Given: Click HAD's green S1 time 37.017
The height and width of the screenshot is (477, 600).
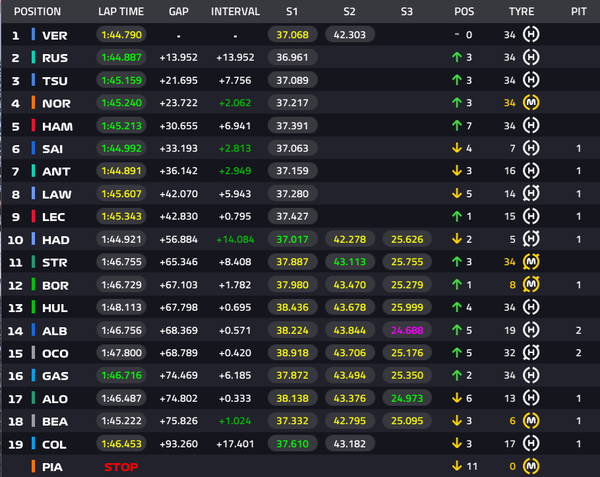Looking at the screenshot, I should [x=292, y=239].
